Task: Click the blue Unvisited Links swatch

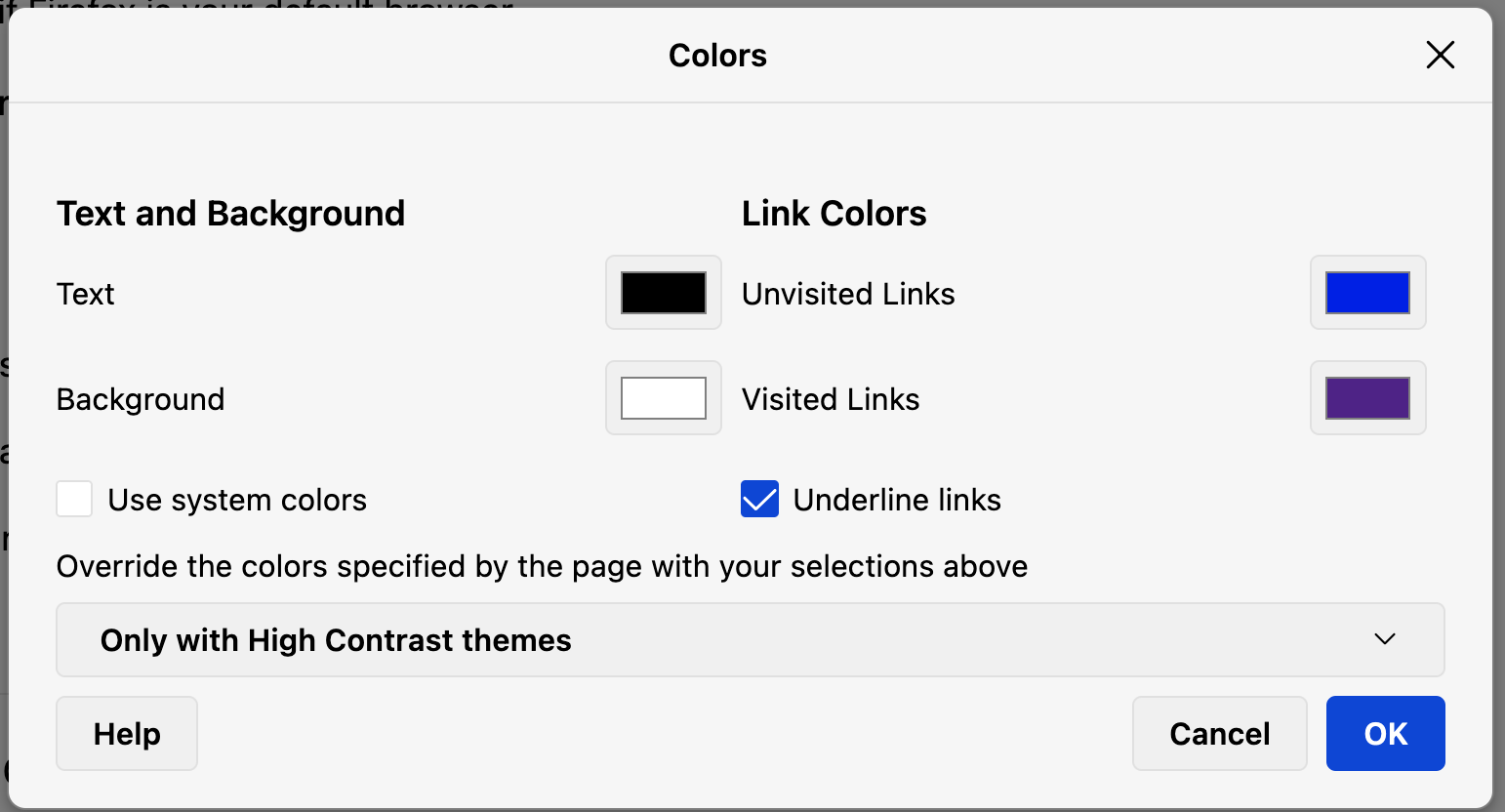Action: click(x=1367, y=293)
